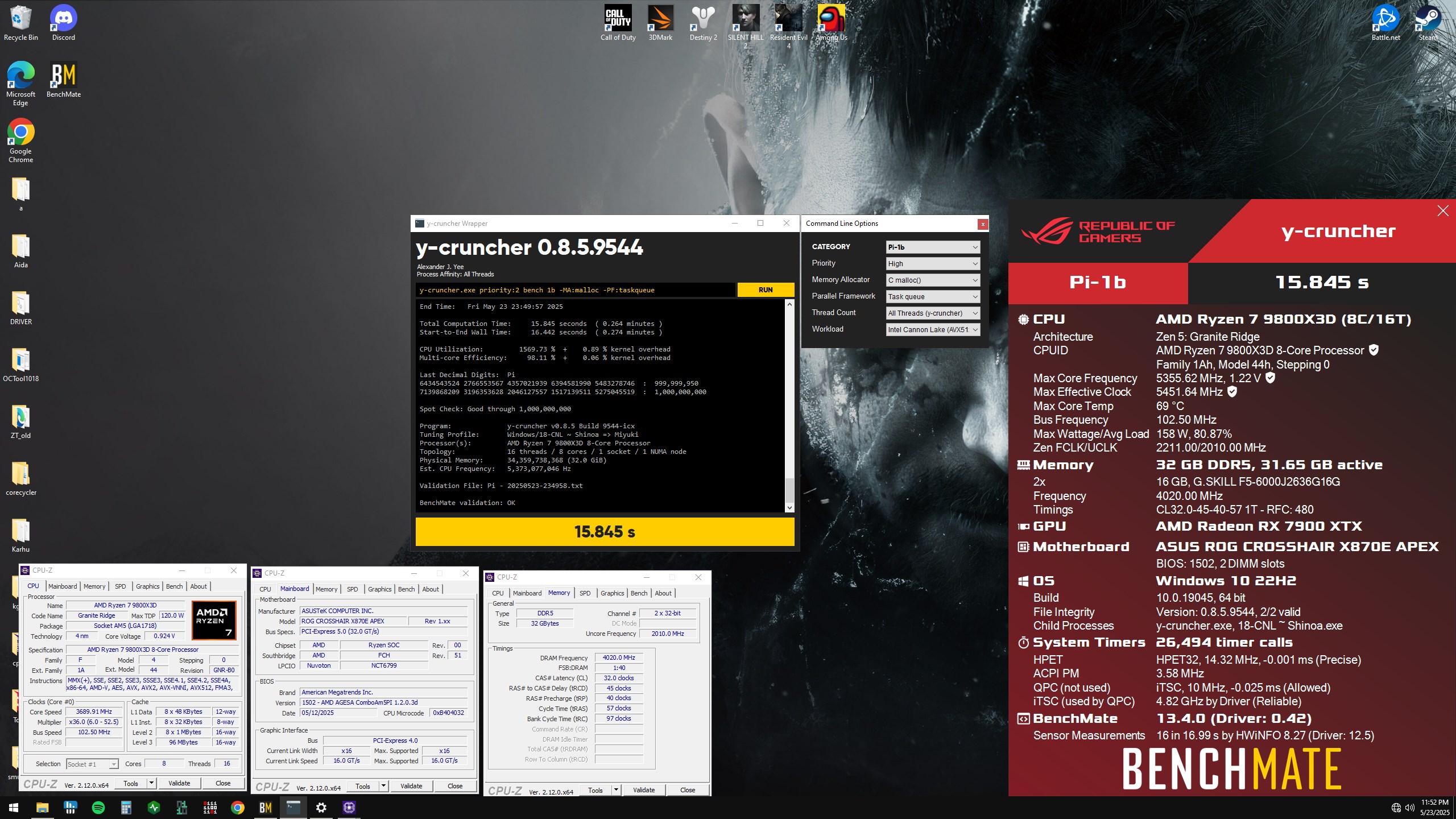Select the corecycler folder on desktop
Viewport: 1456px width, 819px height.
point(20,478)
